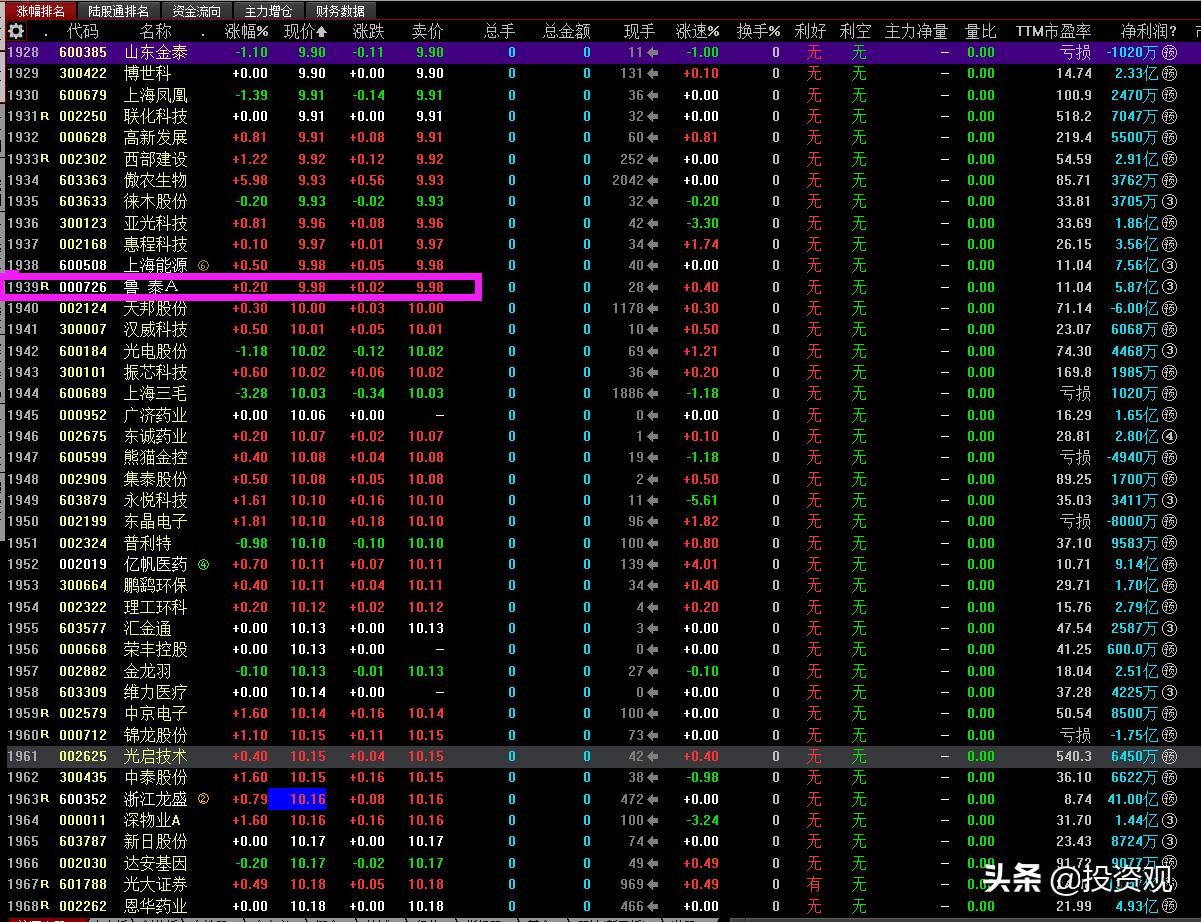Viewport: 1201px width, 922px height.
Task: Sort by the 代码 column header
Action: click(x=82, y=32)
